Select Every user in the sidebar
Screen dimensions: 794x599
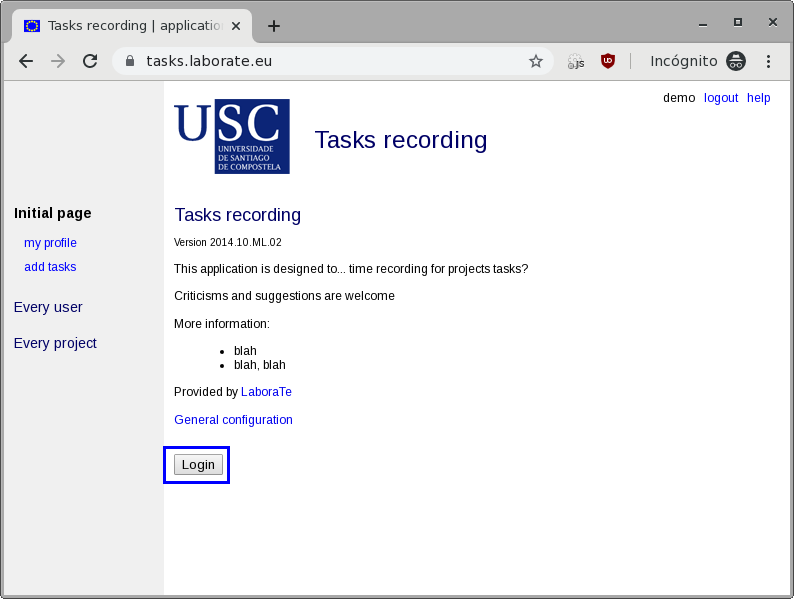pyautogui.click(x=48, y=307)
